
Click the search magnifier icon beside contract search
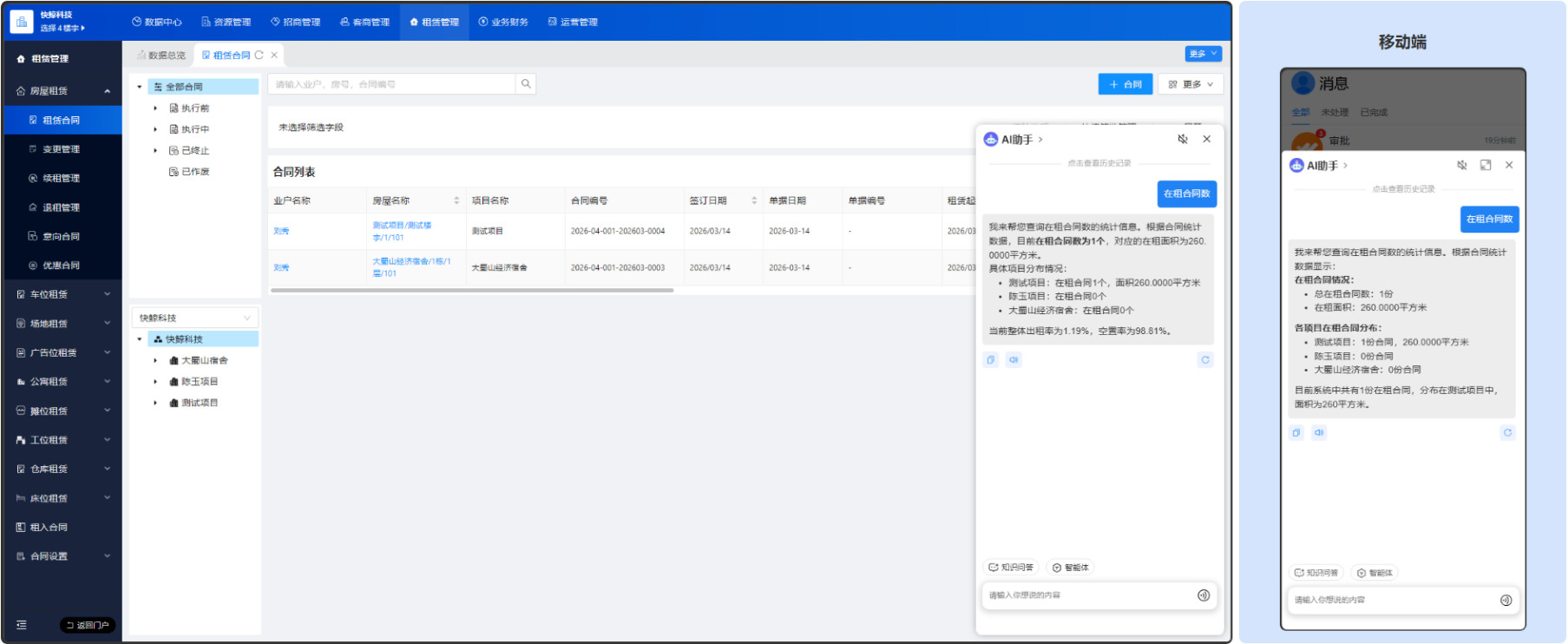pos(526,84)
